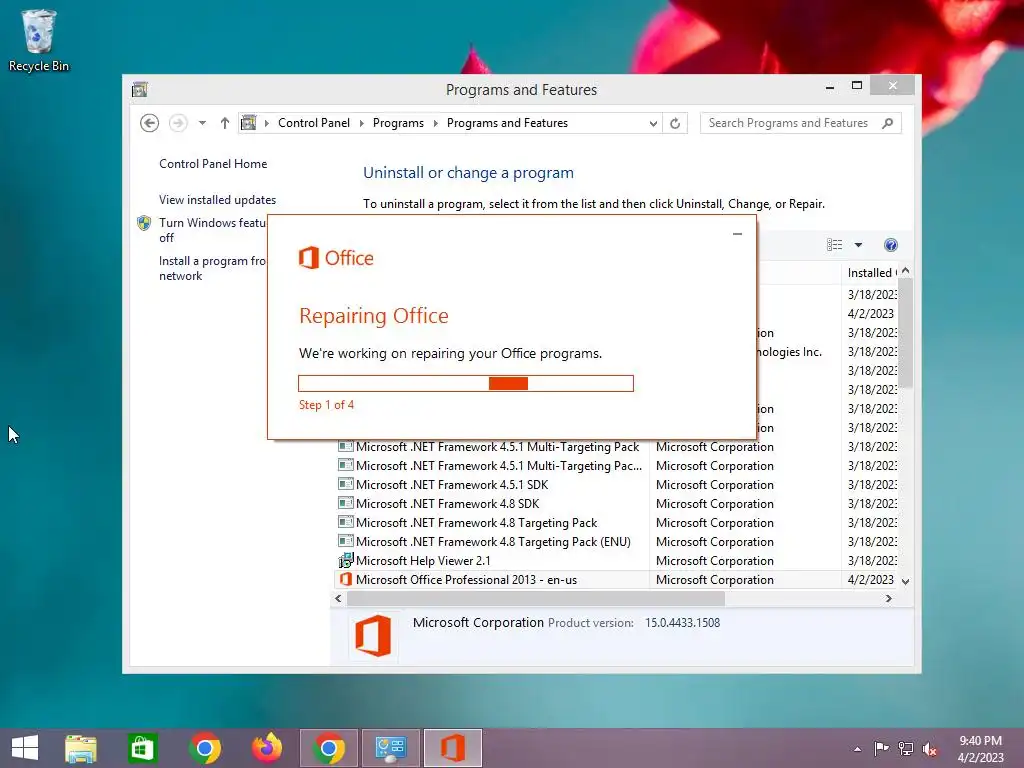Switch to the running Chrome window

[329, 748]
